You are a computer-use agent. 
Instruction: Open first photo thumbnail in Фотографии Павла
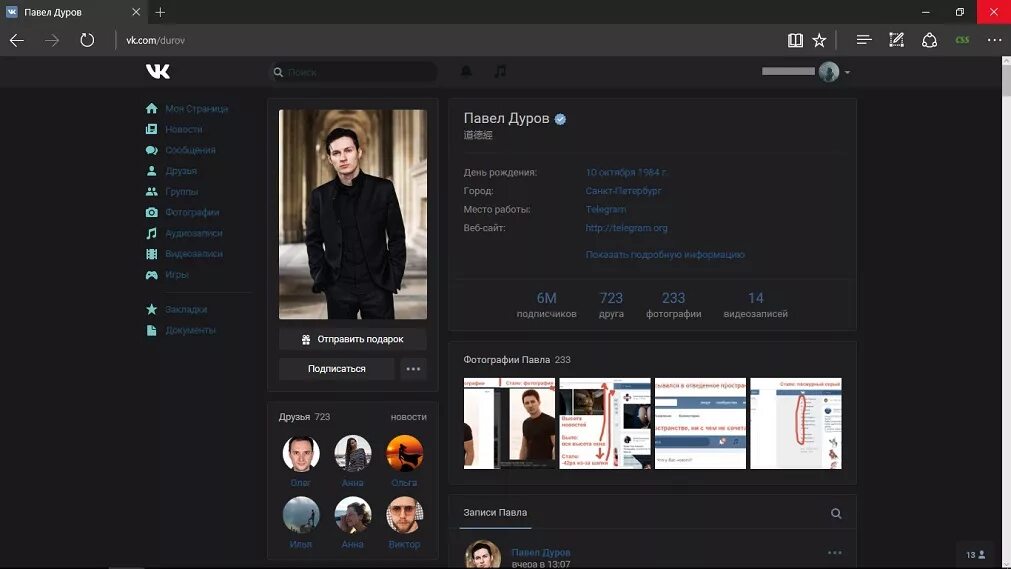509,423
